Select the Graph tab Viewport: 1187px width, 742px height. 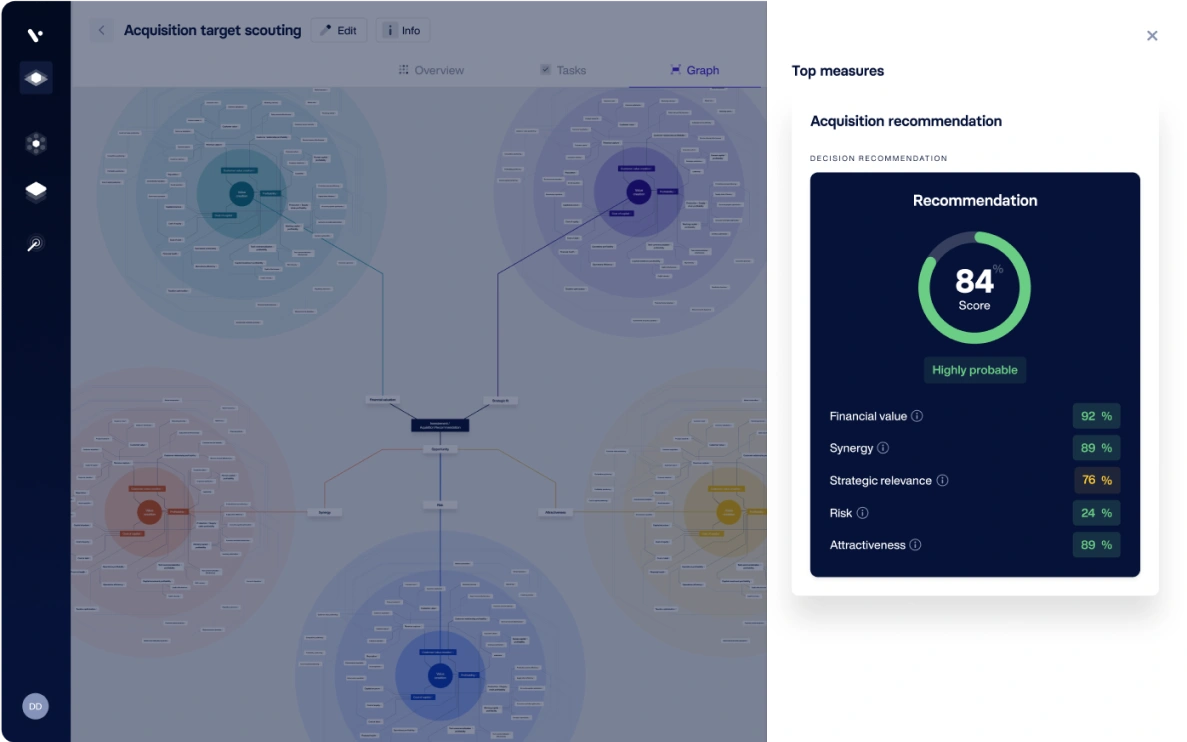coord(694,70)
